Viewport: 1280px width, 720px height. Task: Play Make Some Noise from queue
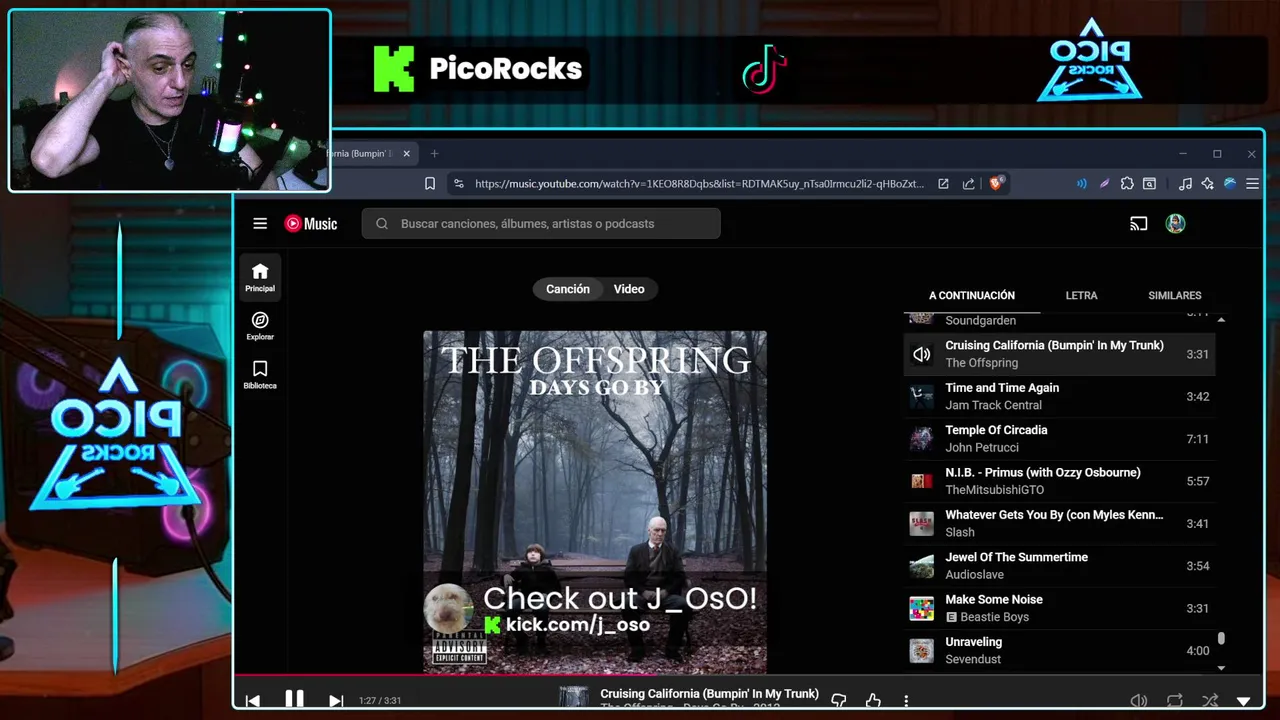tap(1059, 608)
